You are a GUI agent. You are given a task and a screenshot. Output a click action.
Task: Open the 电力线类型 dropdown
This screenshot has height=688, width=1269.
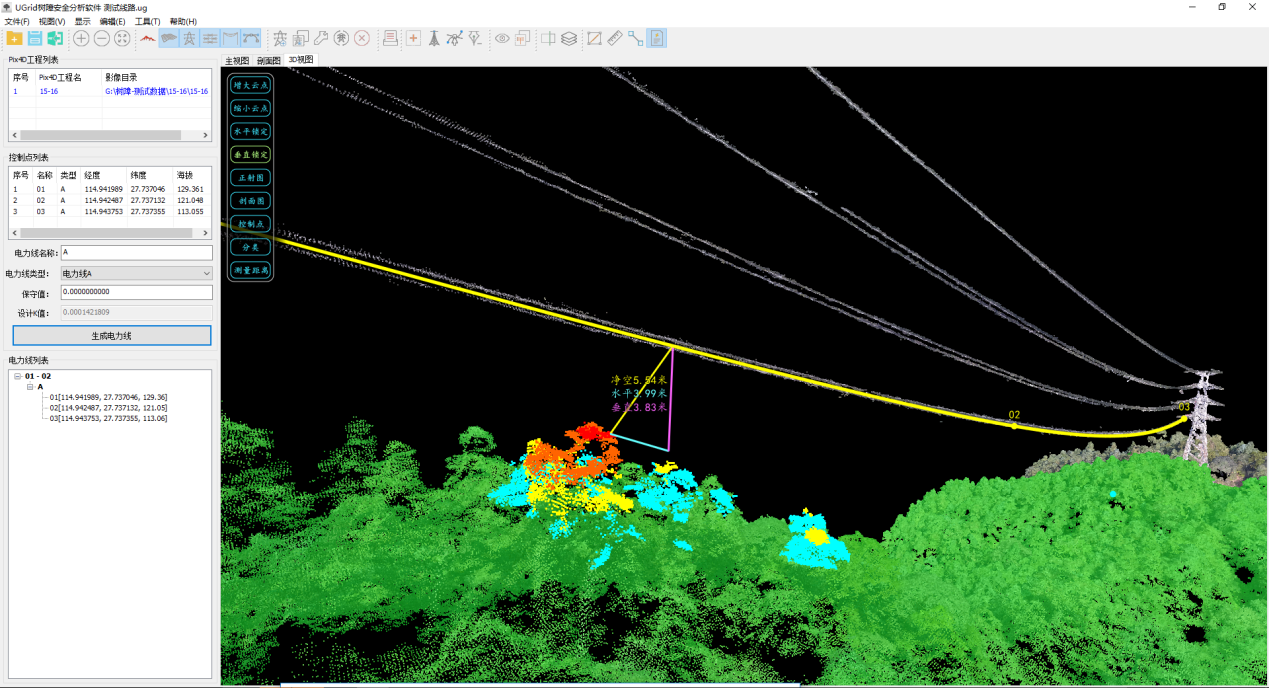point(136,273)
